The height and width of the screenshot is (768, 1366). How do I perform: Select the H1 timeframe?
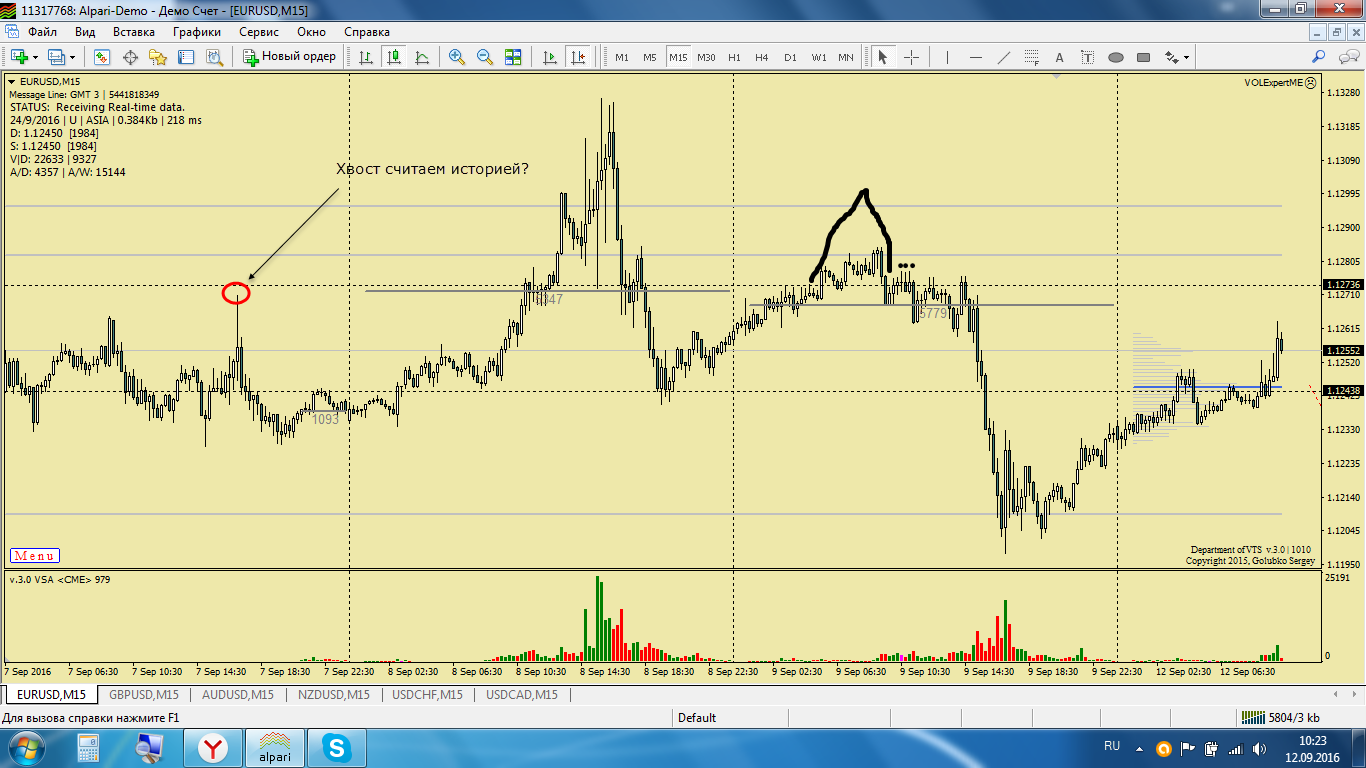point(734,57)
